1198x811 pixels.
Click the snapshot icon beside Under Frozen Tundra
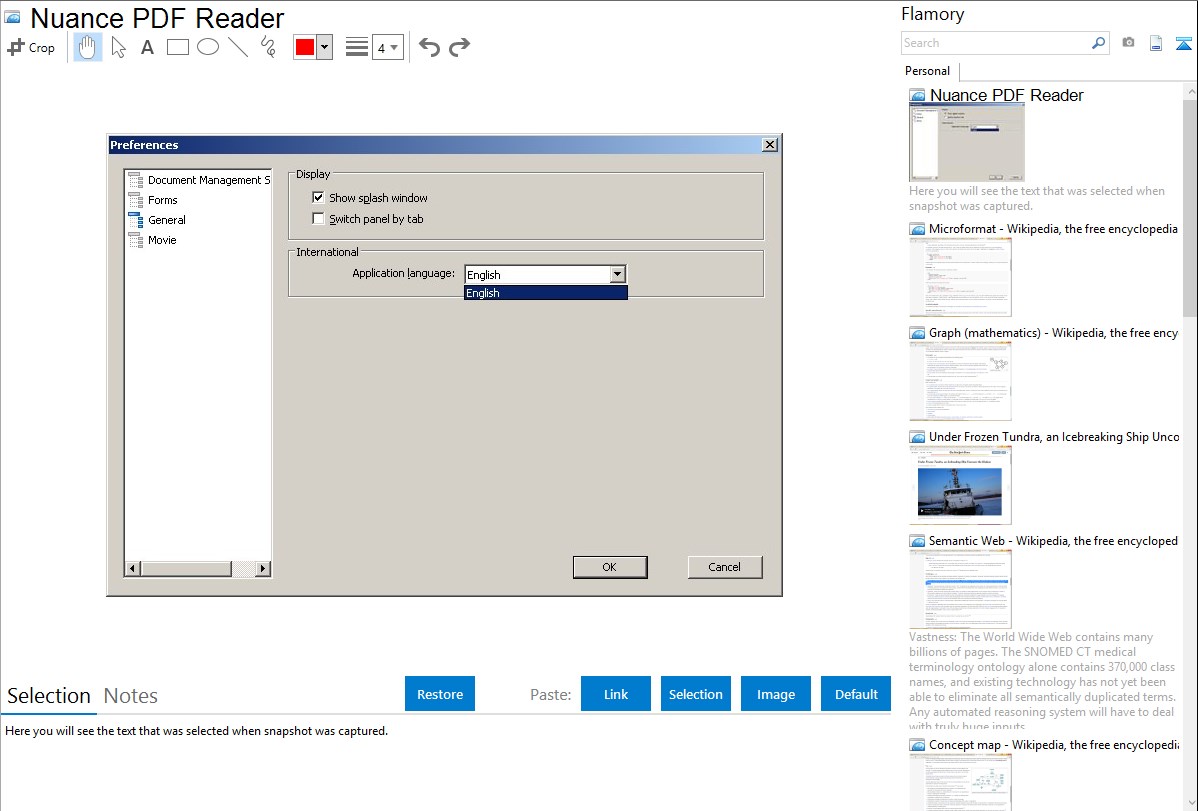pyautogui.click(x=917, y=437)
